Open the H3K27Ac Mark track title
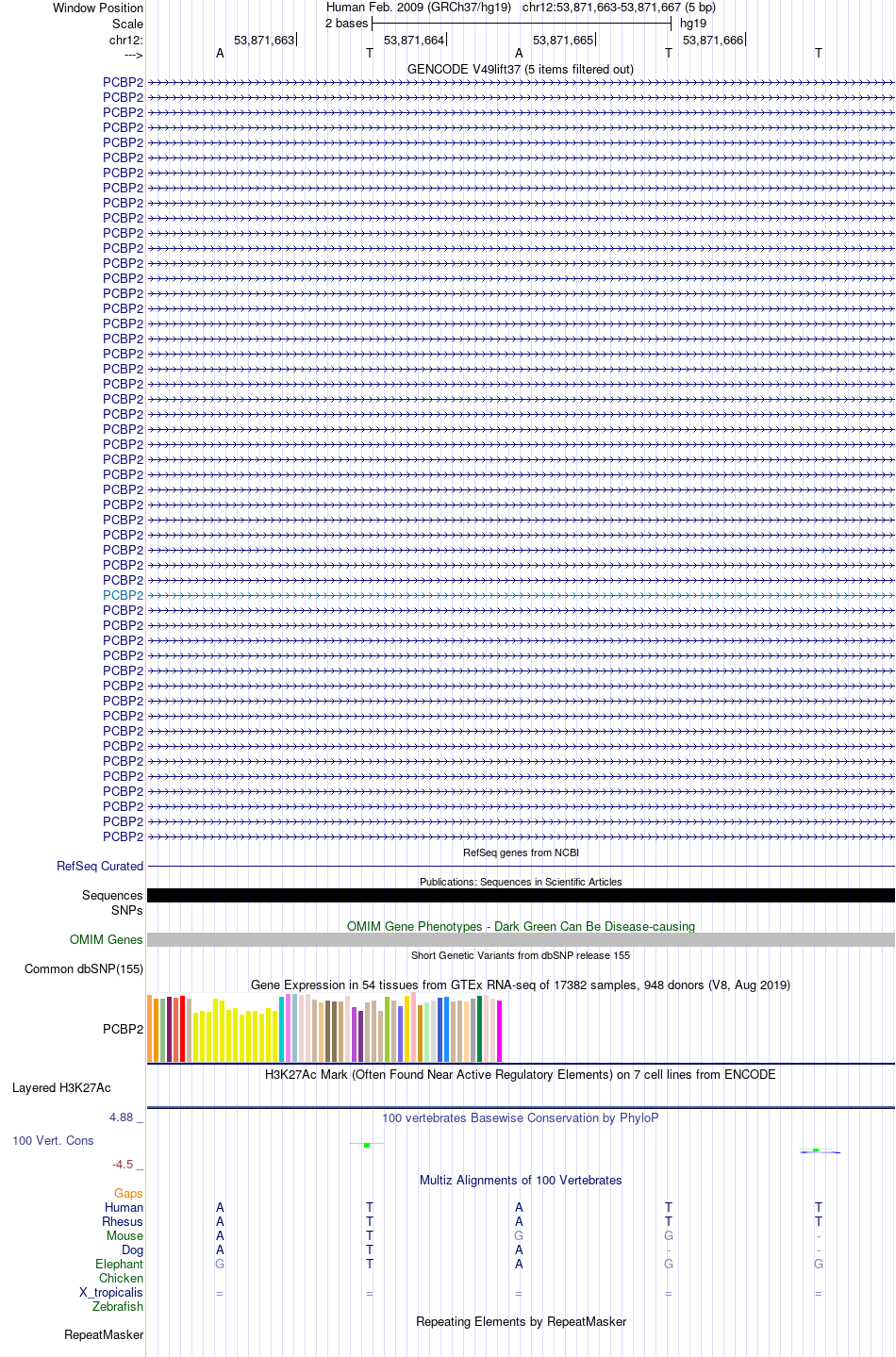 (521, 1074)
